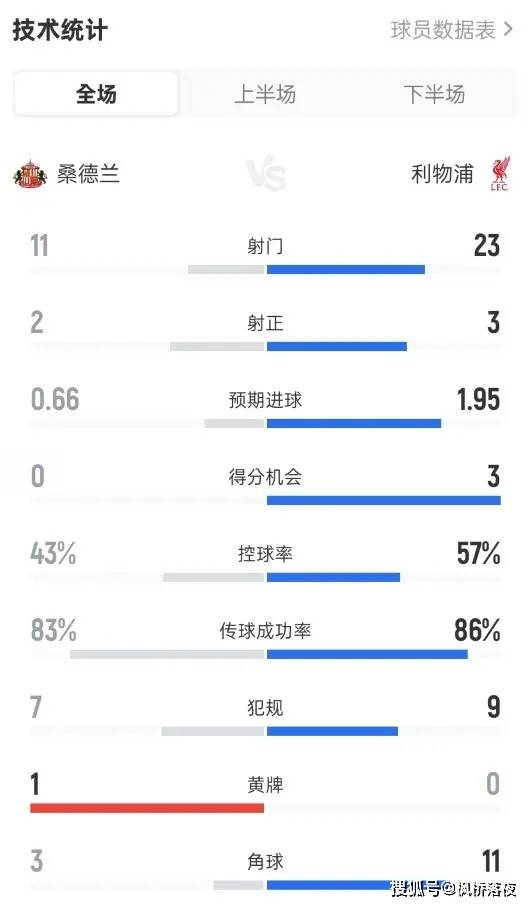
Task: Switch to the 全场 tab
Action: (x=96, y=94)
